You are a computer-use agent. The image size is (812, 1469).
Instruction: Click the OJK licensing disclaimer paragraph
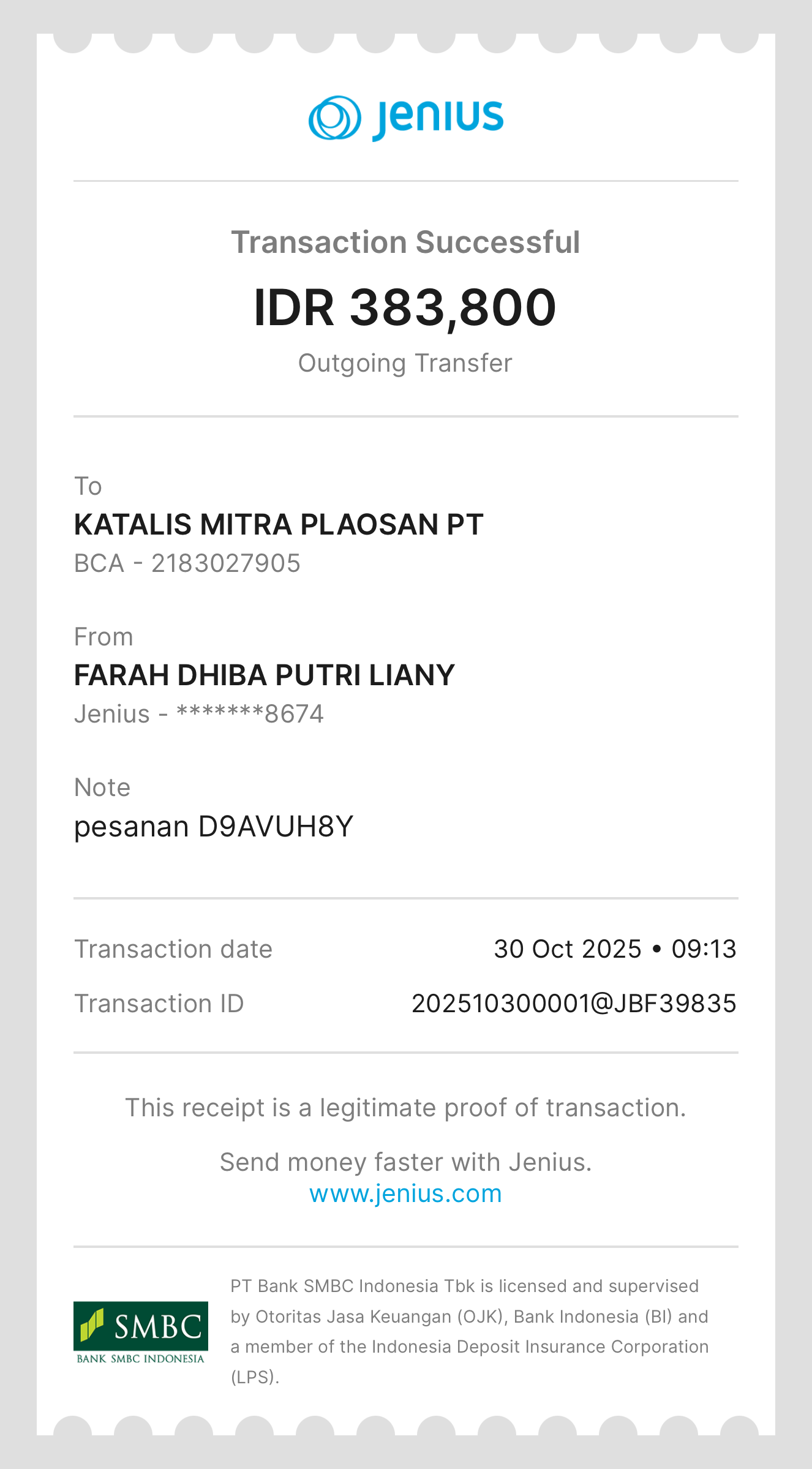[x=469, y=1331]
